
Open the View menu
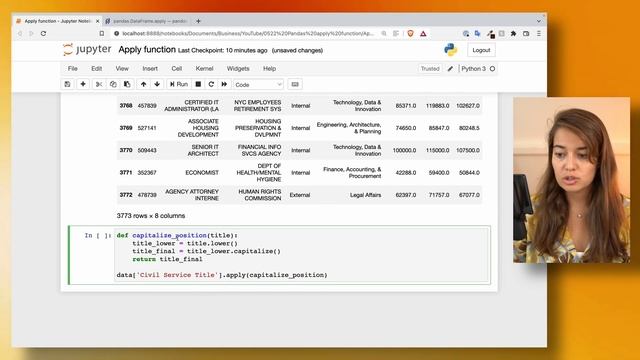click(122, 69)
